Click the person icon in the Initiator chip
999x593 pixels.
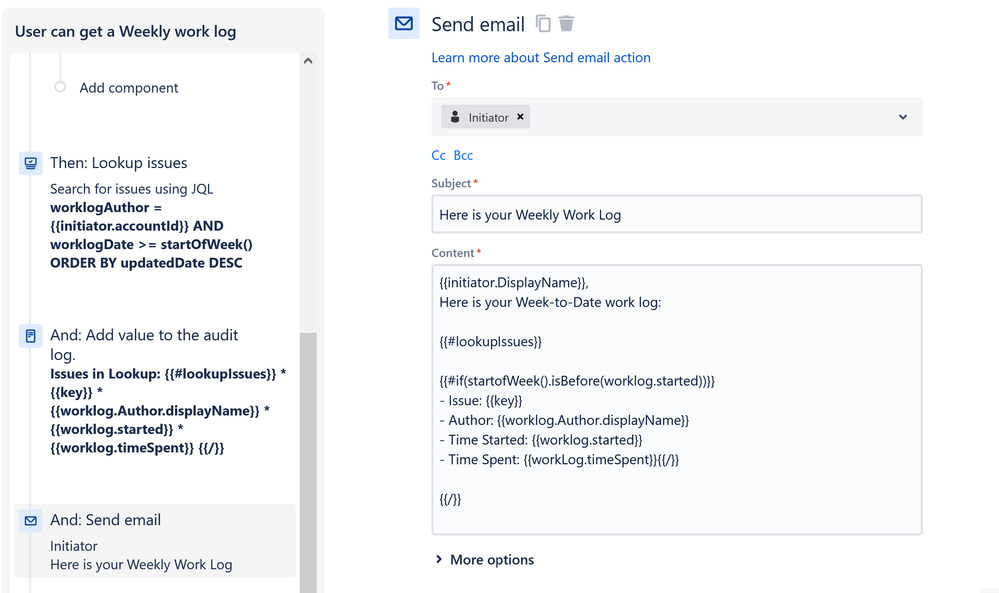click(x=456, y=116)
